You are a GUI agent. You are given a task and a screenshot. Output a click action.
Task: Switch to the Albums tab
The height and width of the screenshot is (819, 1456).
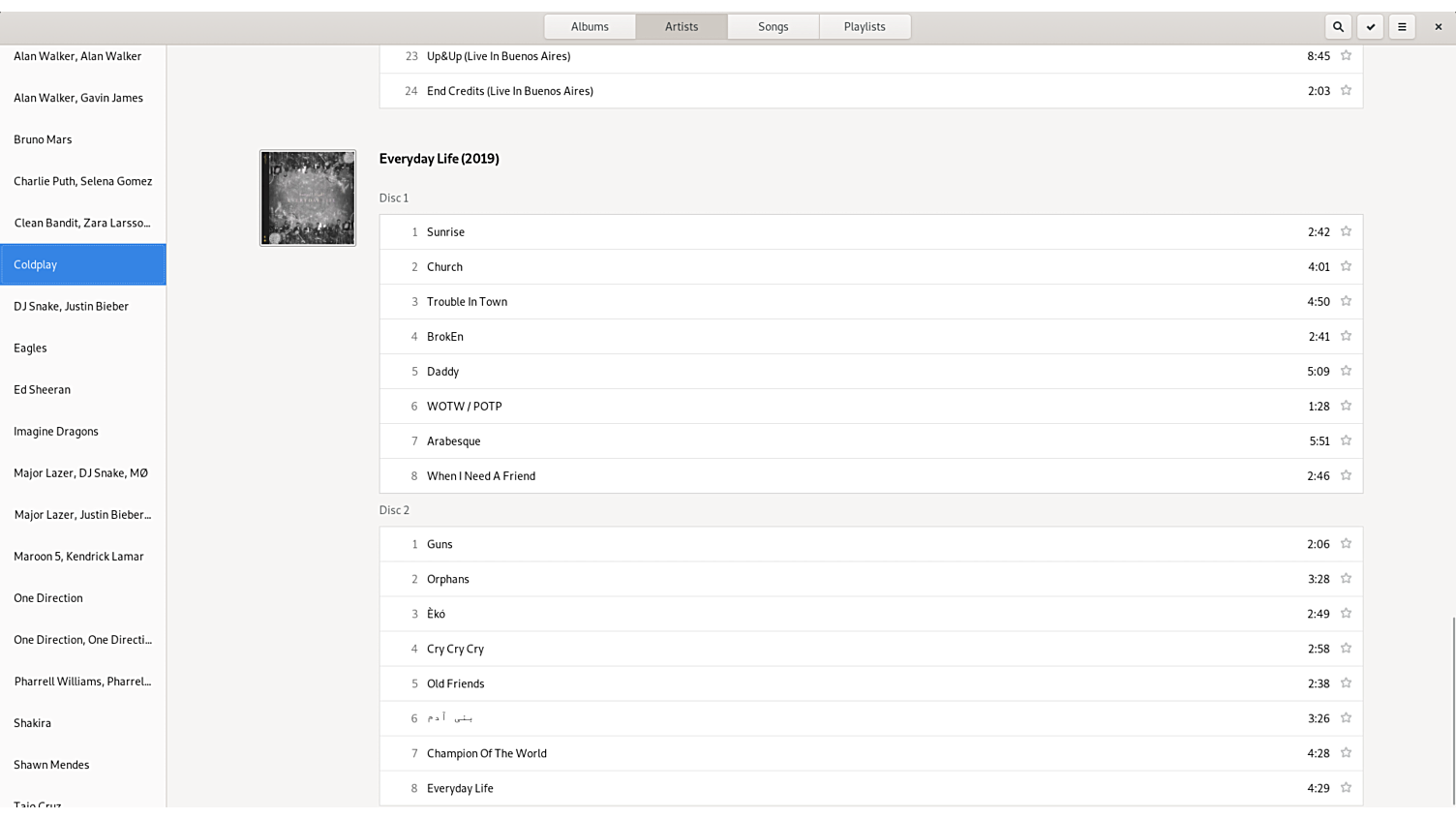pos(590,27)
